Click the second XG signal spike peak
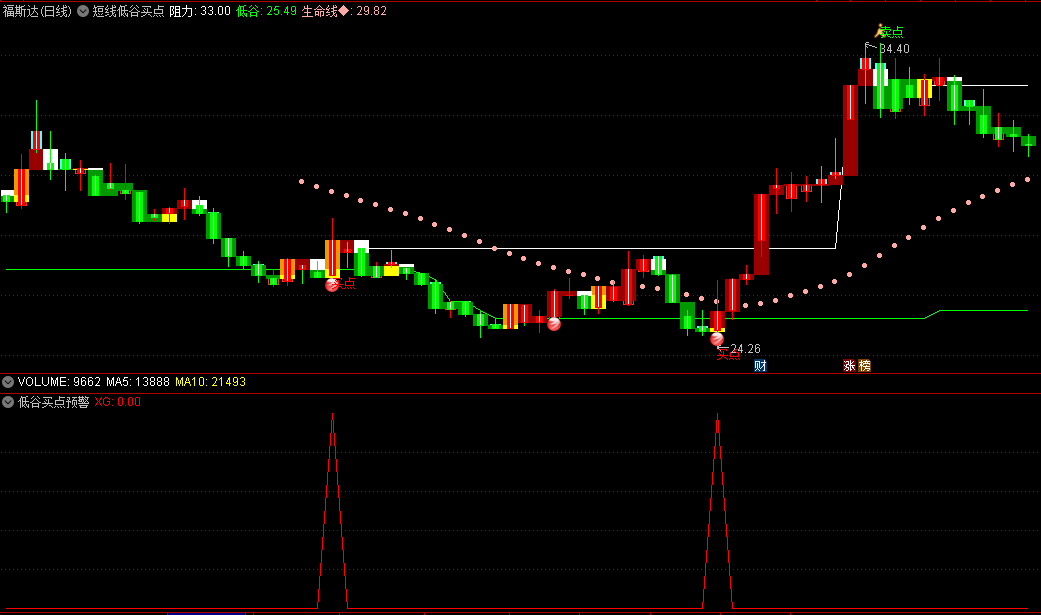 click(718, 415)
